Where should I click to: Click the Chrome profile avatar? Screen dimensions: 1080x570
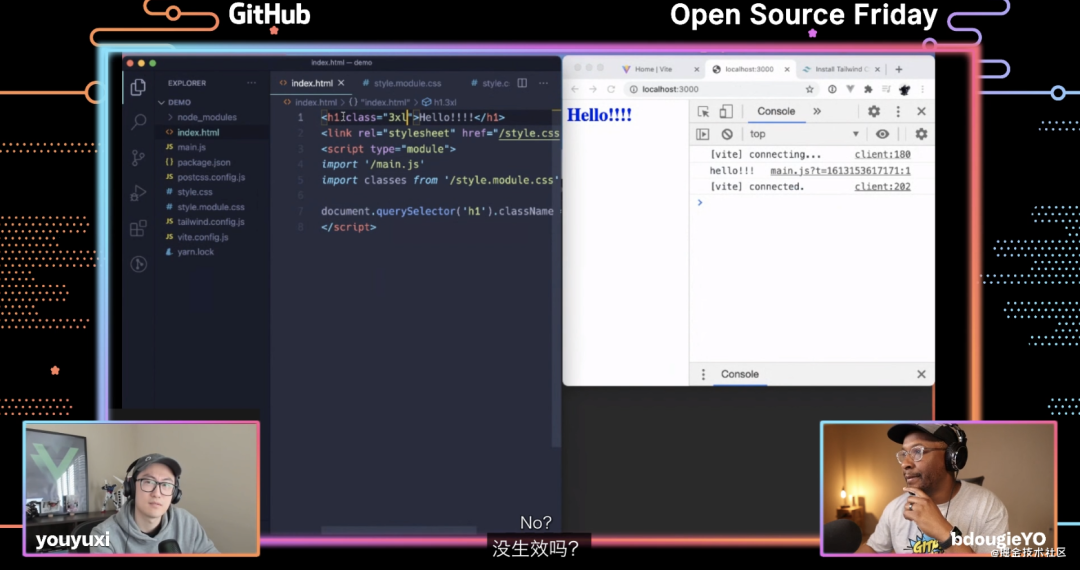904,89
